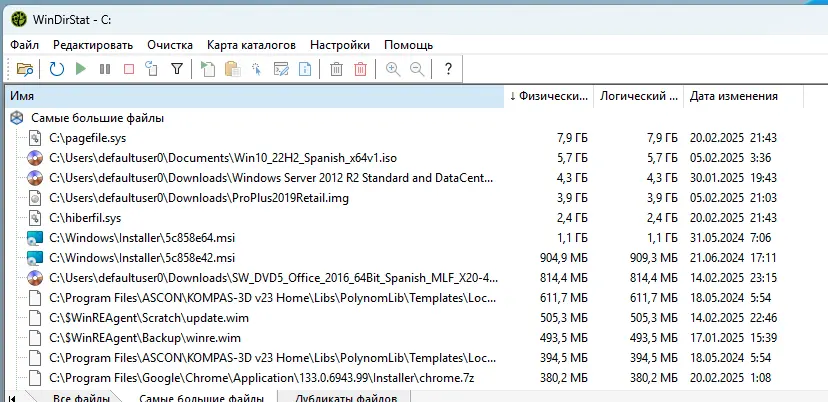Click the disc icon of Win10_22H2 iso
This screenshot has height=402, width=828.
[x=35, y=158]
